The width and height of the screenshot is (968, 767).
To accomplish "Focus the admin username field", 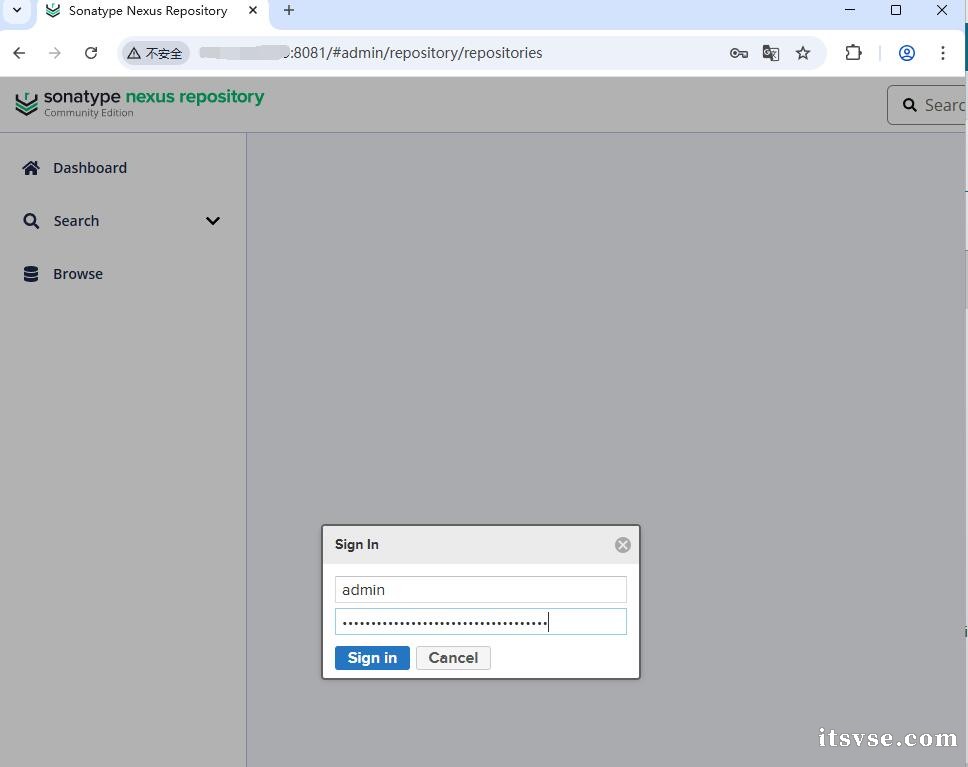I will [x=480, y=590].
